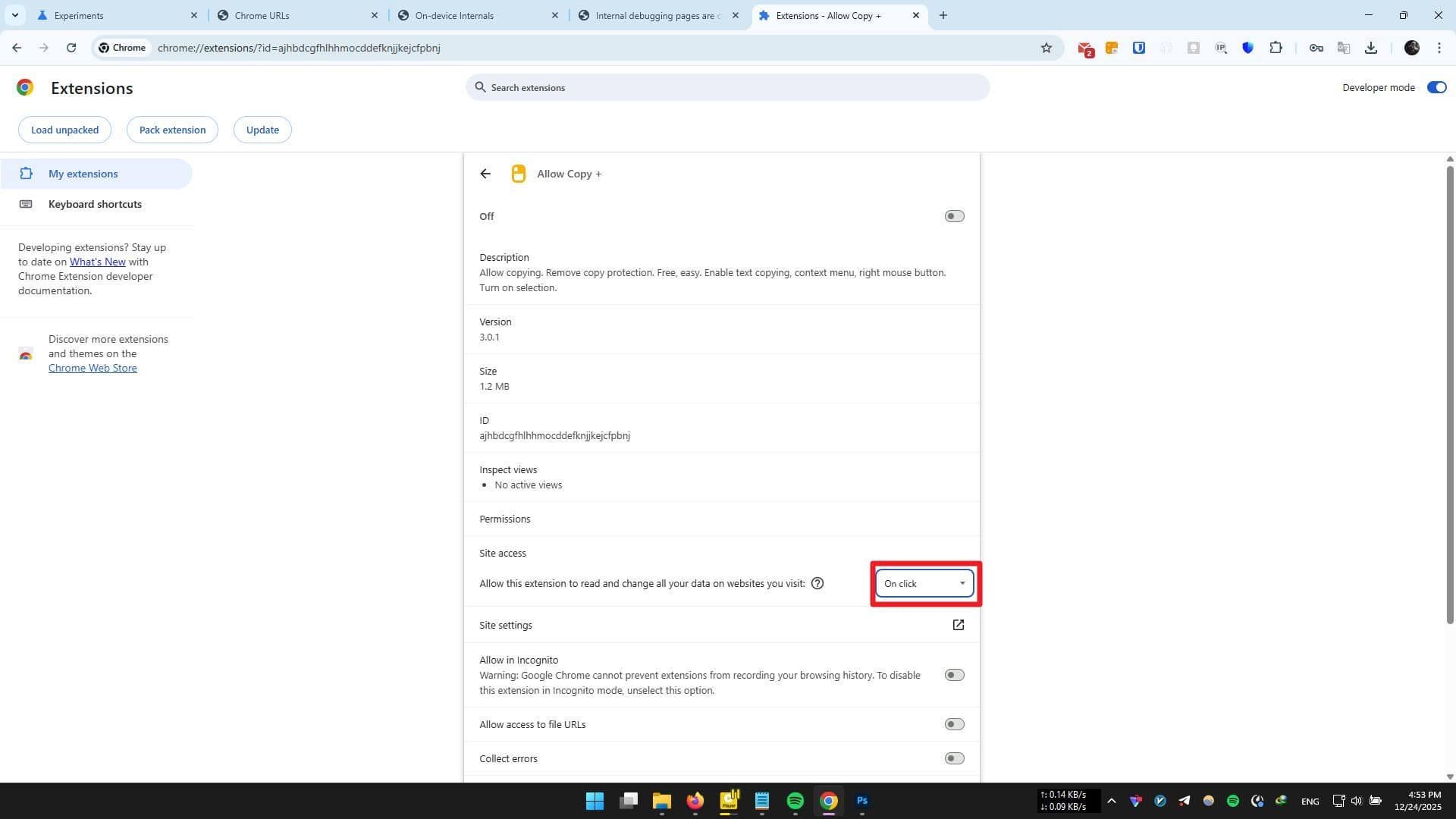This screenshot has width=1456, height=819.
Task: Disable Developer mode switch
Action: tap(1436, 87)
